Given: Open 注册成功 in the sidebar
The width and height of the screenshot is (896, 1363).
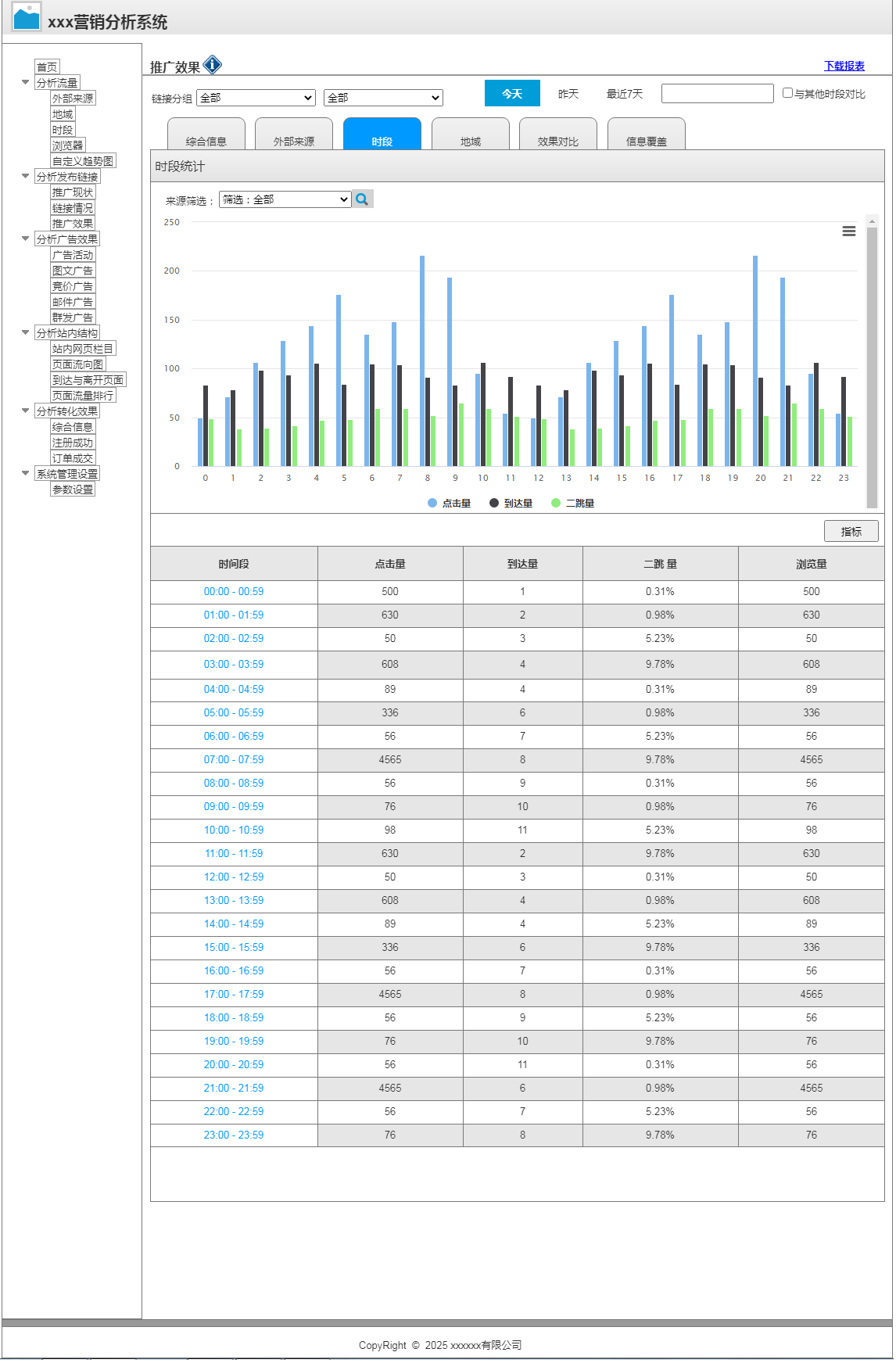Looking at the screenshot, I should (73, 443).
